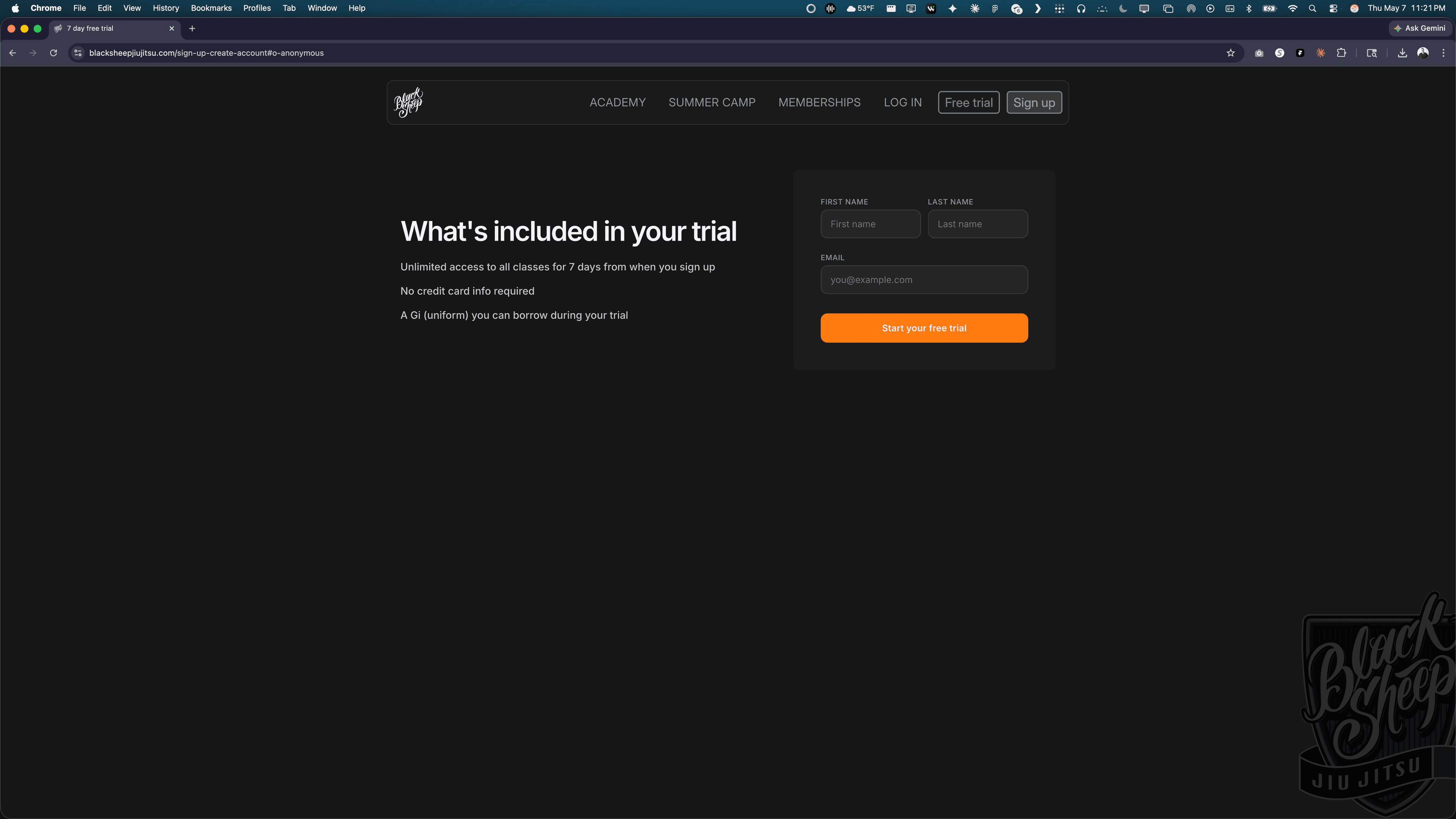This screenshot has width=1456, height=819.
Task: Open the Bluetooth menu bar icon
Action: (1249, 8)
